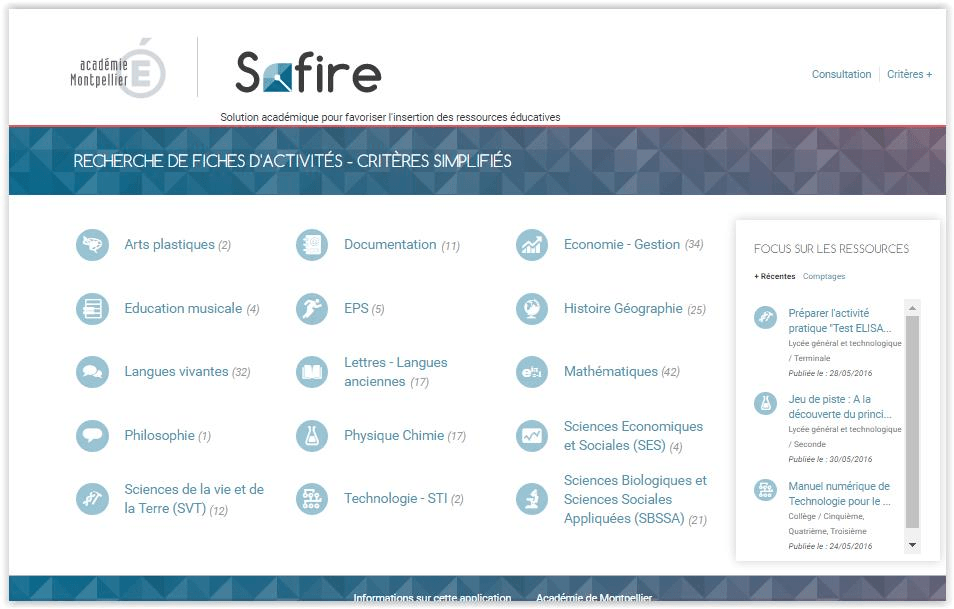Open the Critères + menu item
Screen dimensions: 954x609
[x=909, y=74]
